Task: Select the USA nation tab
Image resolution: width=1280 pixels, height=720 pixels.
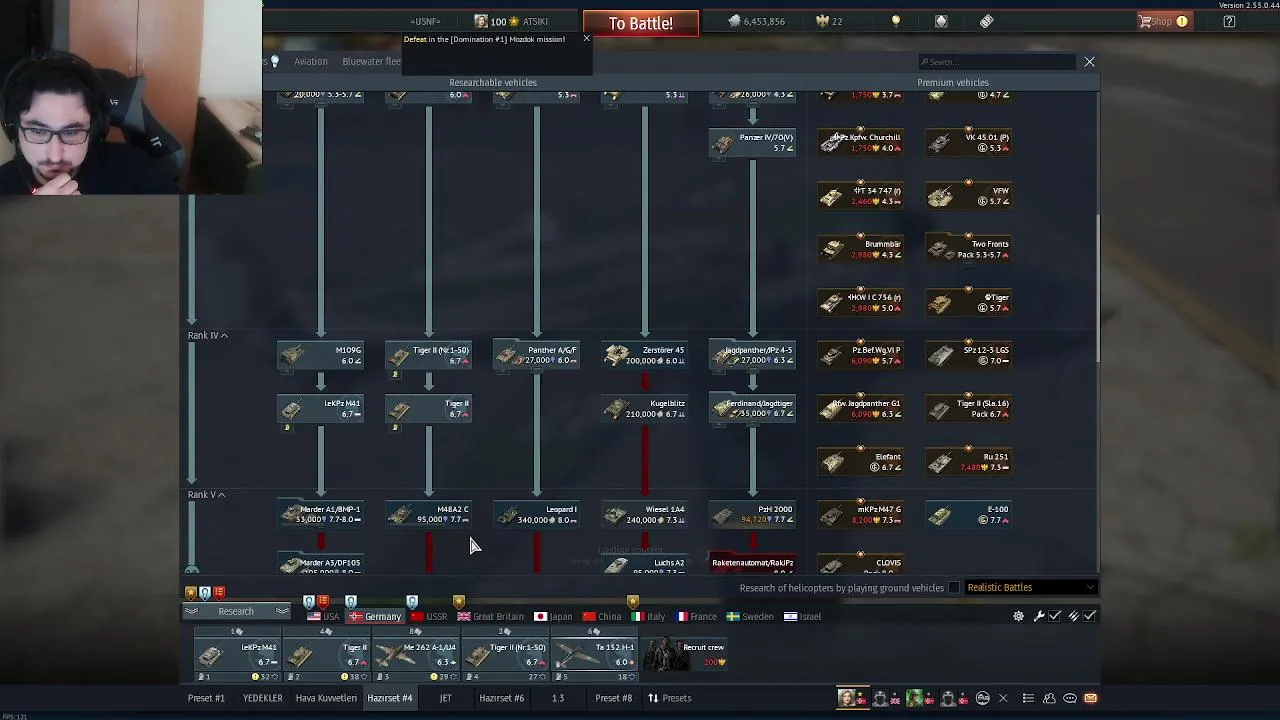Action: coord(323,617)
